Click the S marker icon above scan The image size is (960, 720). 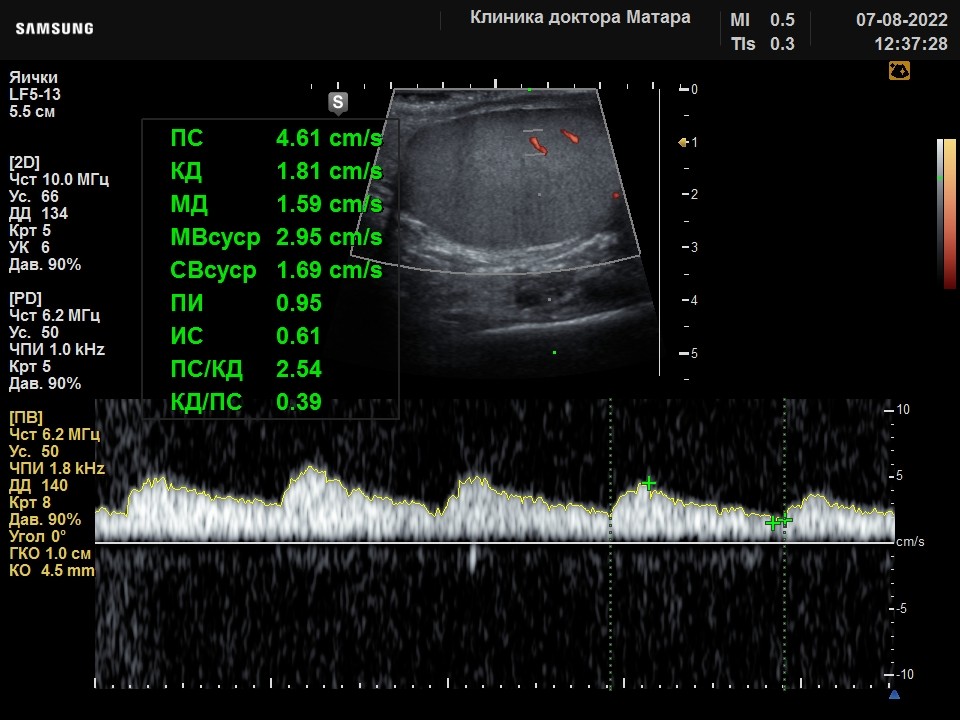point(338,103)
